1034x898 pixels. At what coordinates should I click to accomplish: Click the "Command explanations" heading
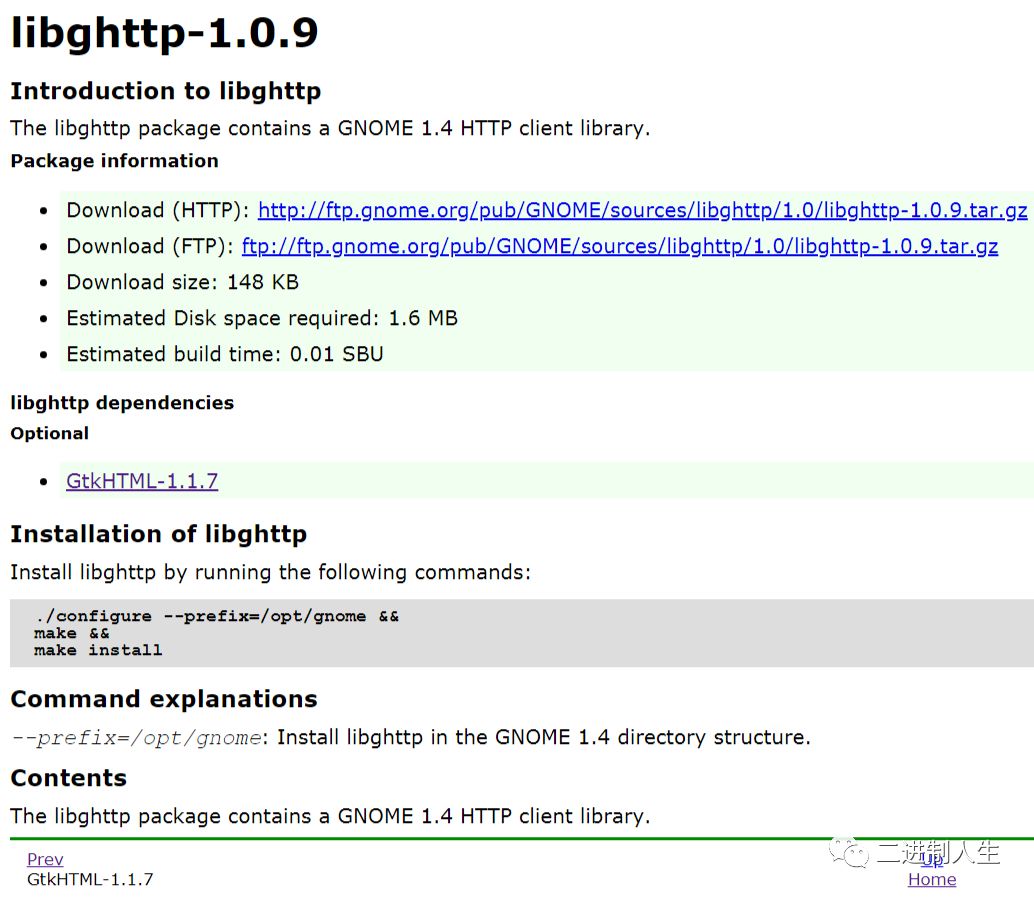[x=163, y=699]
